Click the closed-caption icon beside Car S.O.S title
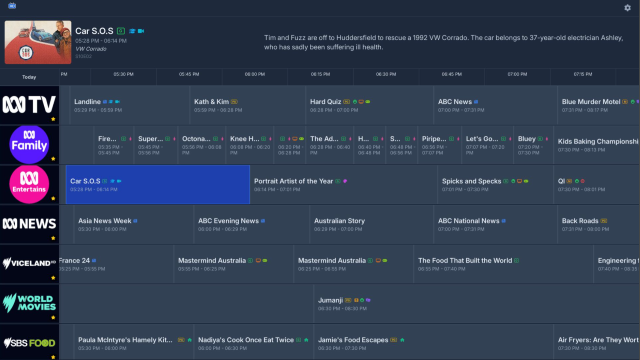 coord(121,31)
